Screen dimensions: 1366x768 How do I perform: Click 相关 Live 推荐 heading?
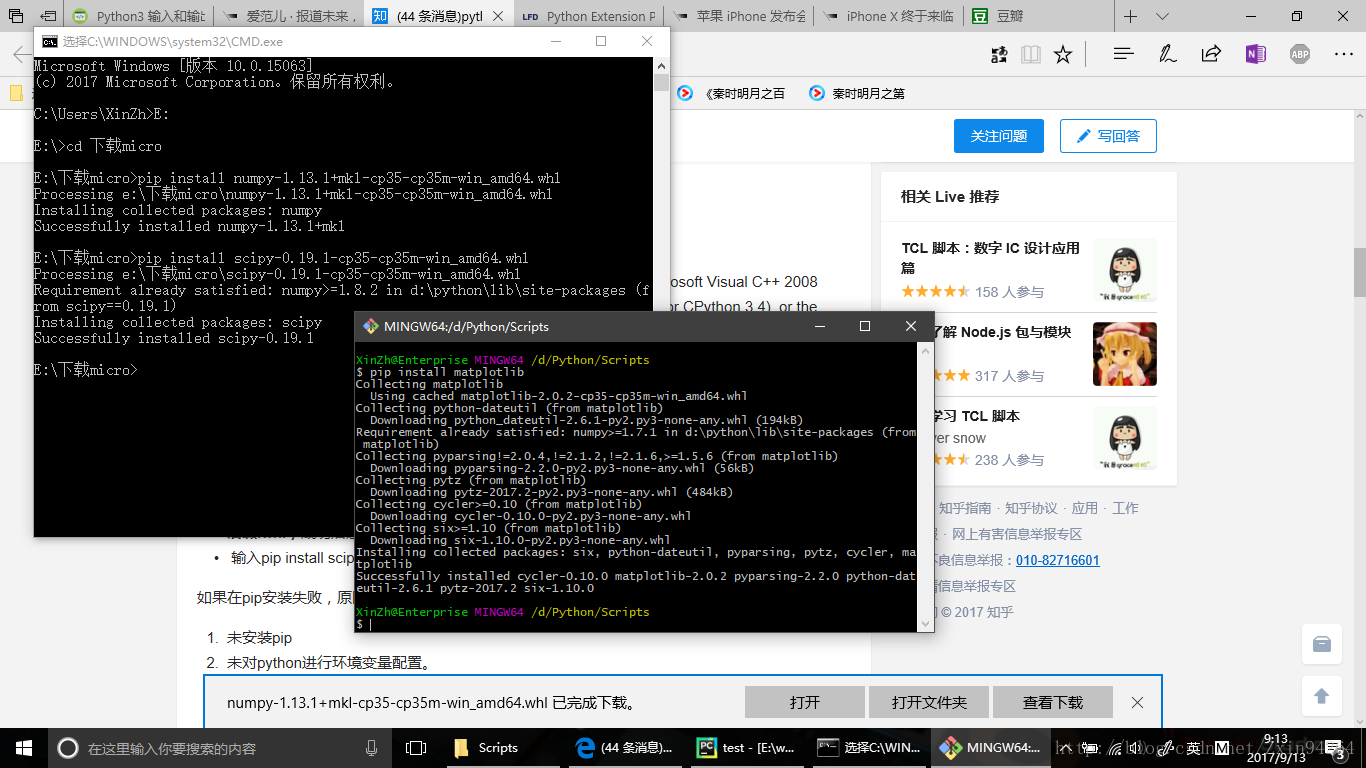click(x=950, y=196)
